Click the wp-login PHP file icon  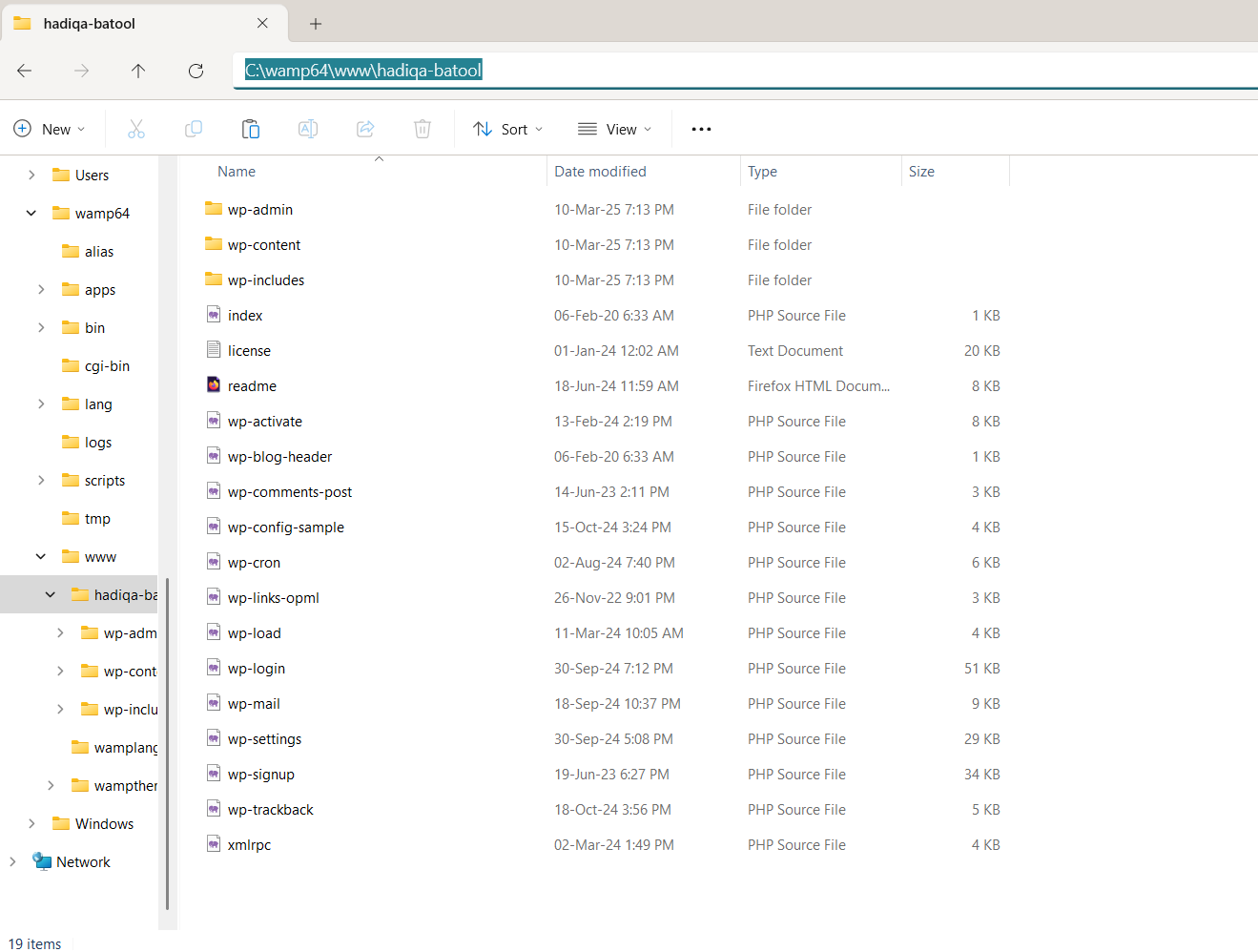[214, 668]
